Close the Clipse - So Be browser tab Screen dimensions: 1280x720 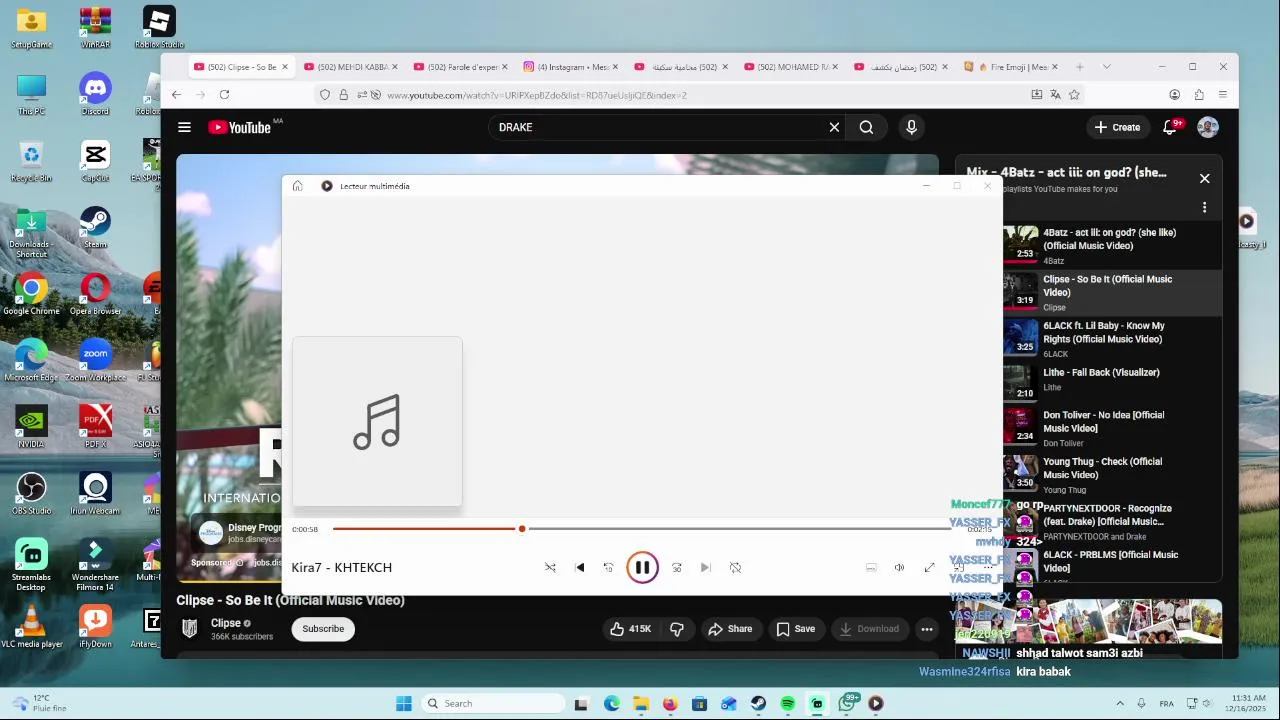(285, 67)
